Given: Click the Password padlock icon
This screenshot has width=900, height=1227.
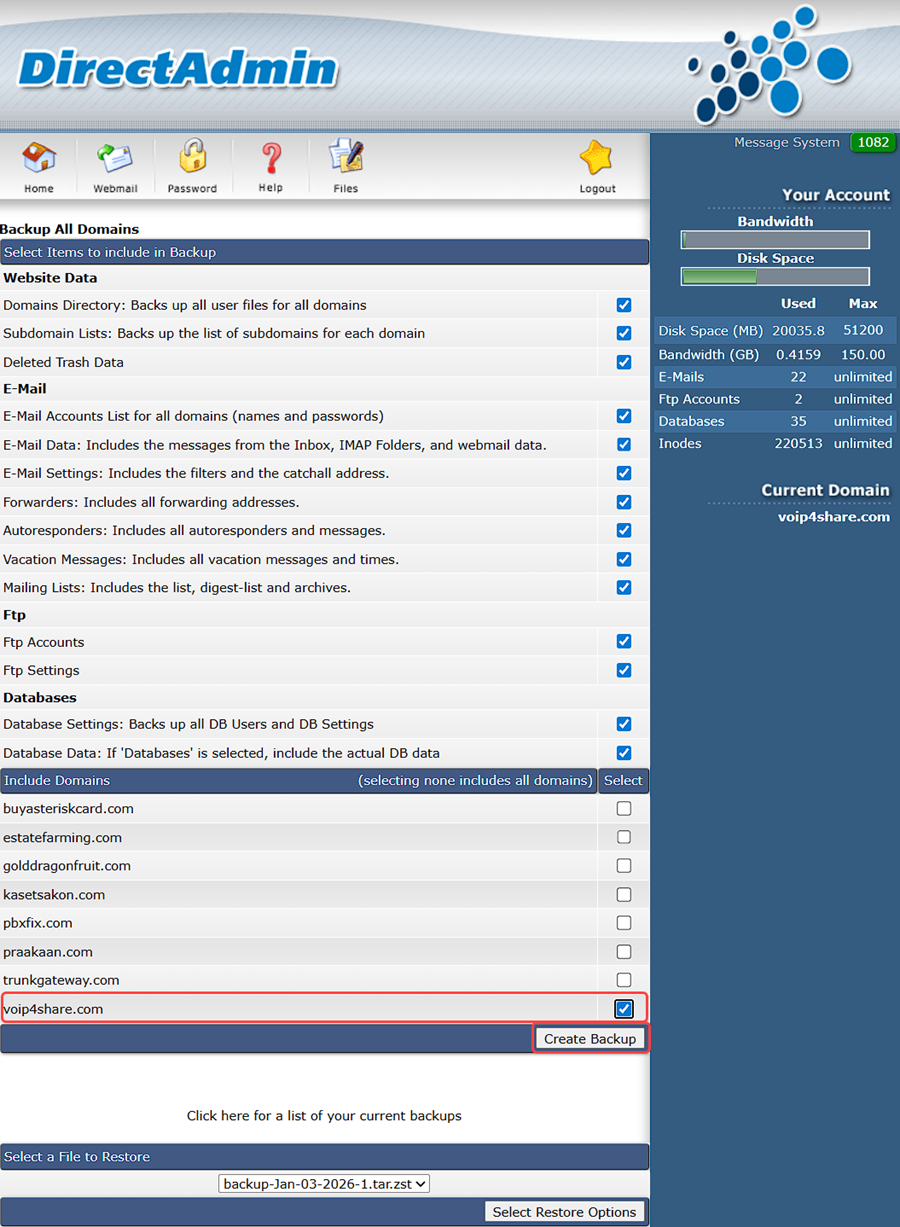Looking at the screenshot, I should (x=192, y=158).
